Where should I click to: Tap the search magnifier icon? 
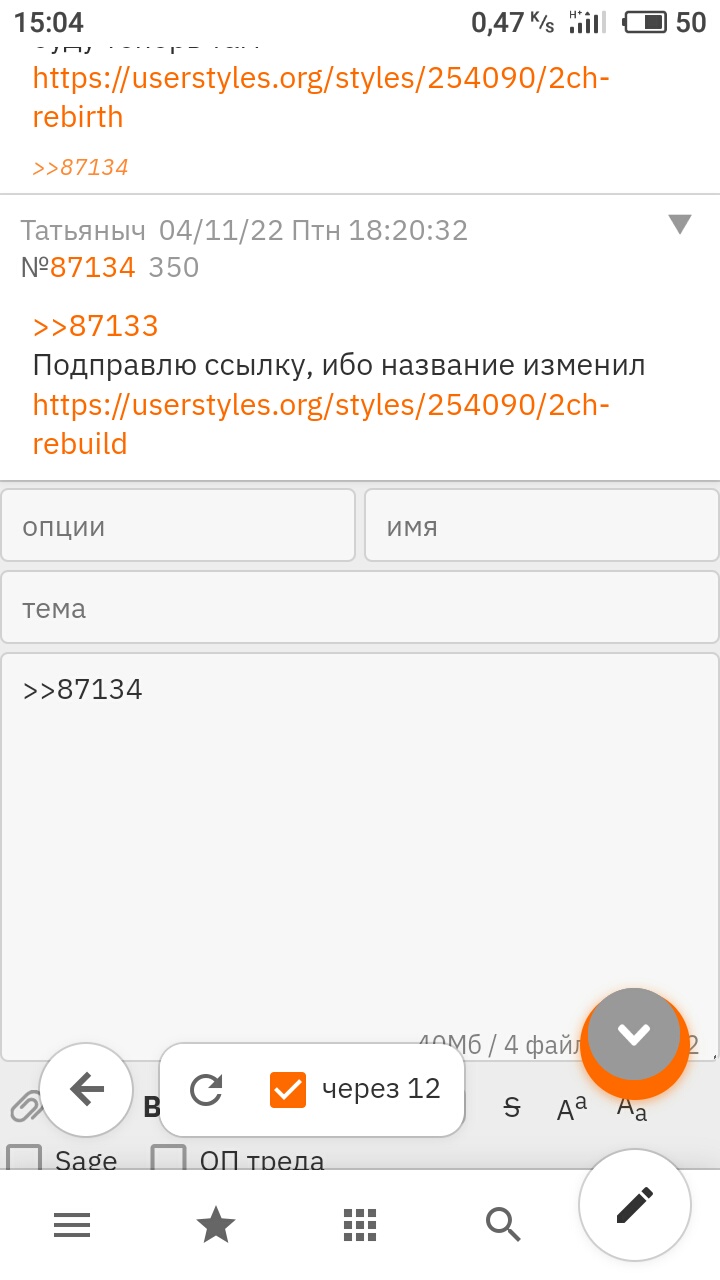click(x=503, y=1224)
